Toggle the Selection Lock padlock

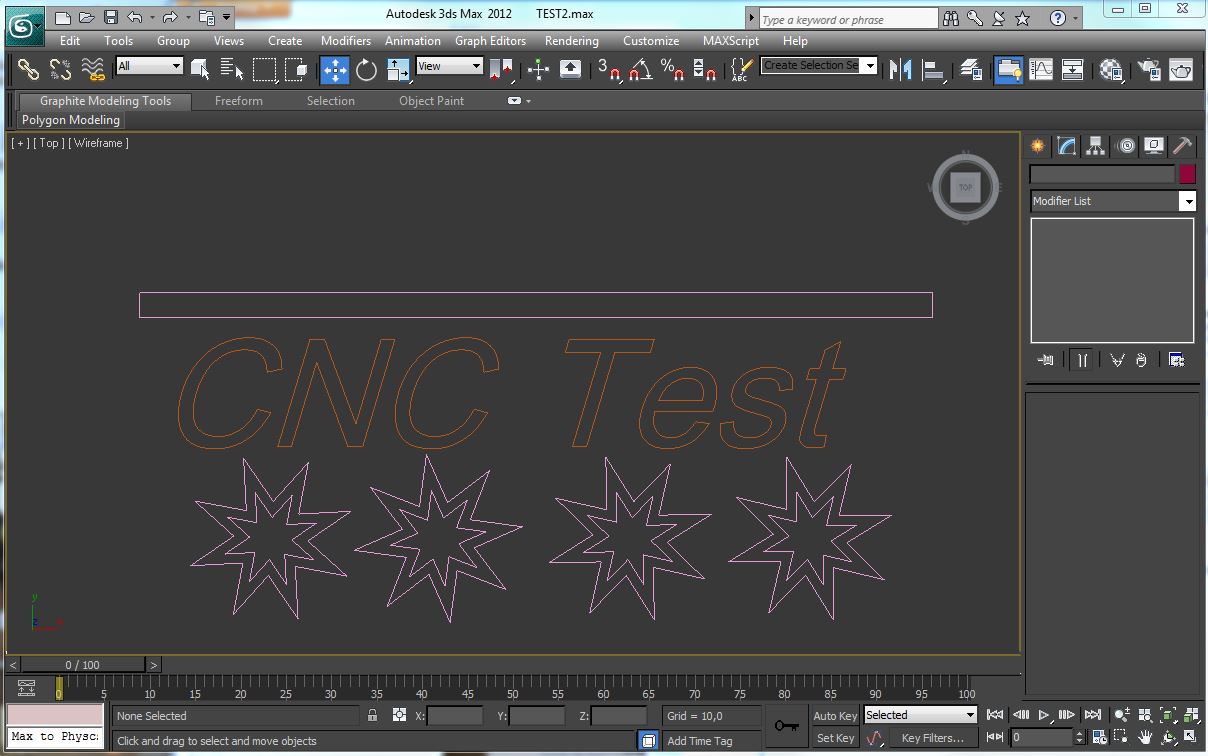point(372,715)
